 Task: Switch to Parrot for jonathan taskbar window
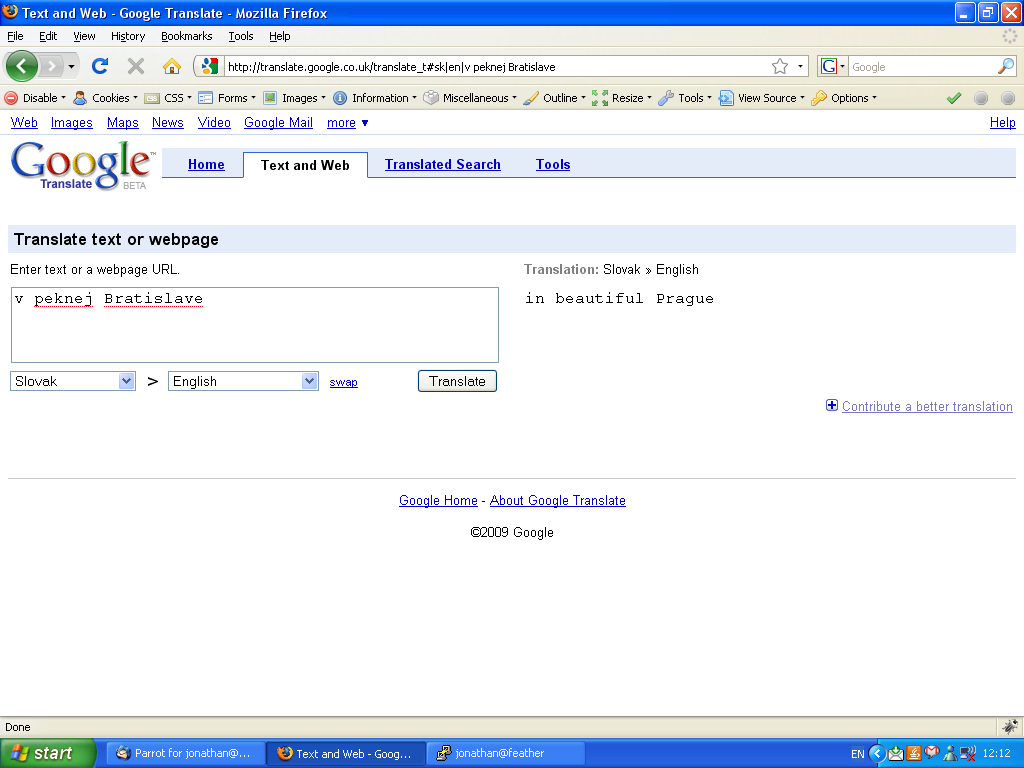click(x=185, y=753)
